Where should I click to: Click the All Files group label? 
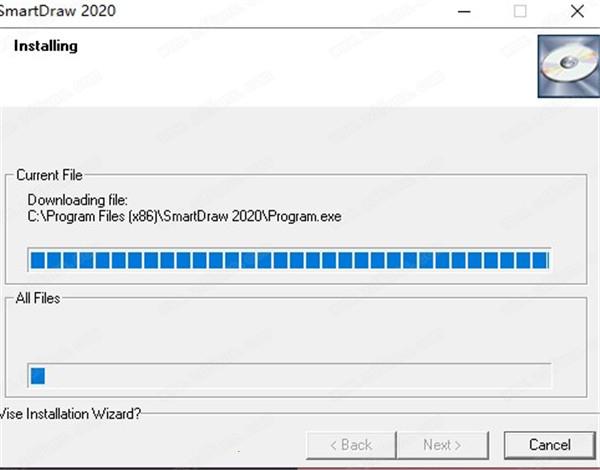pyautogui.click(x=38, y=298)
